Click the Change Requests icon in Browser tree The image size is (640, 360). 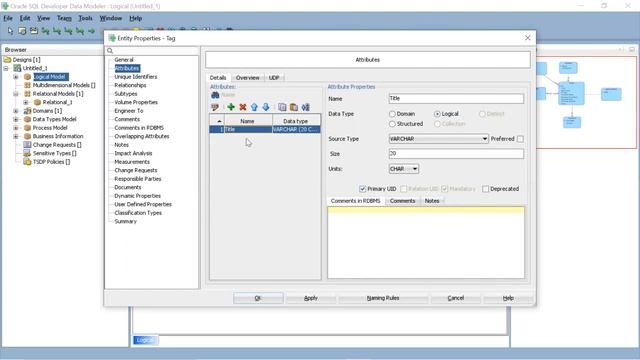click(x=27, y=144)
